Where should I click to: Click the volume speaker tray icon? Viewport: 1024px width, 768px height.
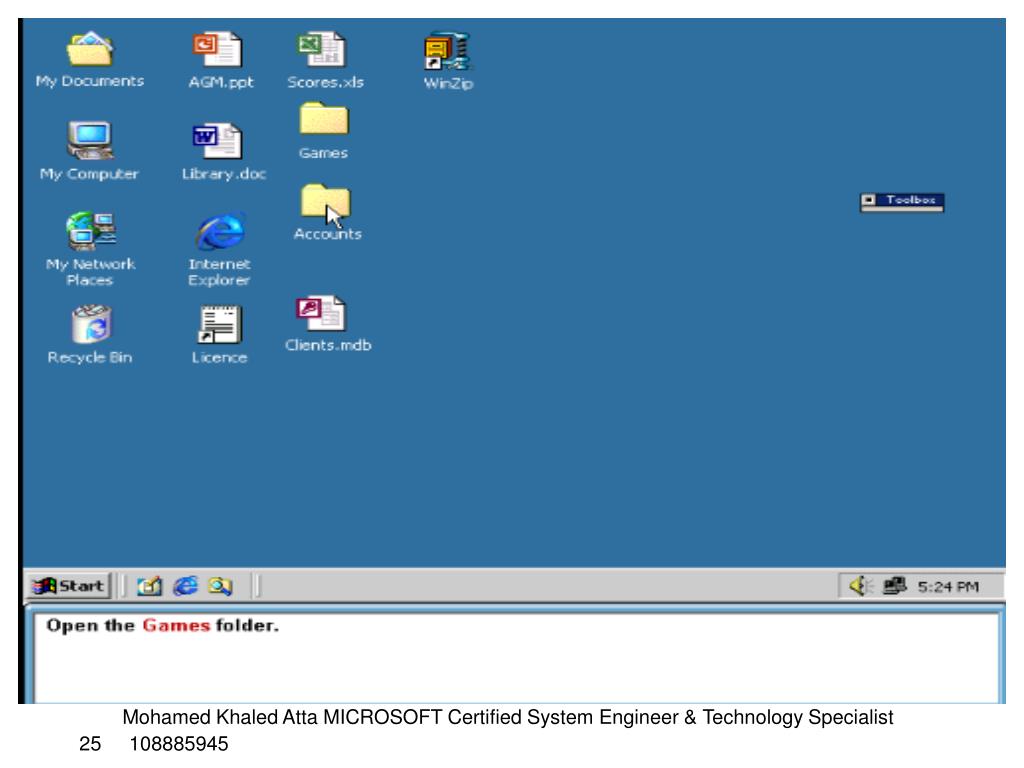tap(861, 586)
